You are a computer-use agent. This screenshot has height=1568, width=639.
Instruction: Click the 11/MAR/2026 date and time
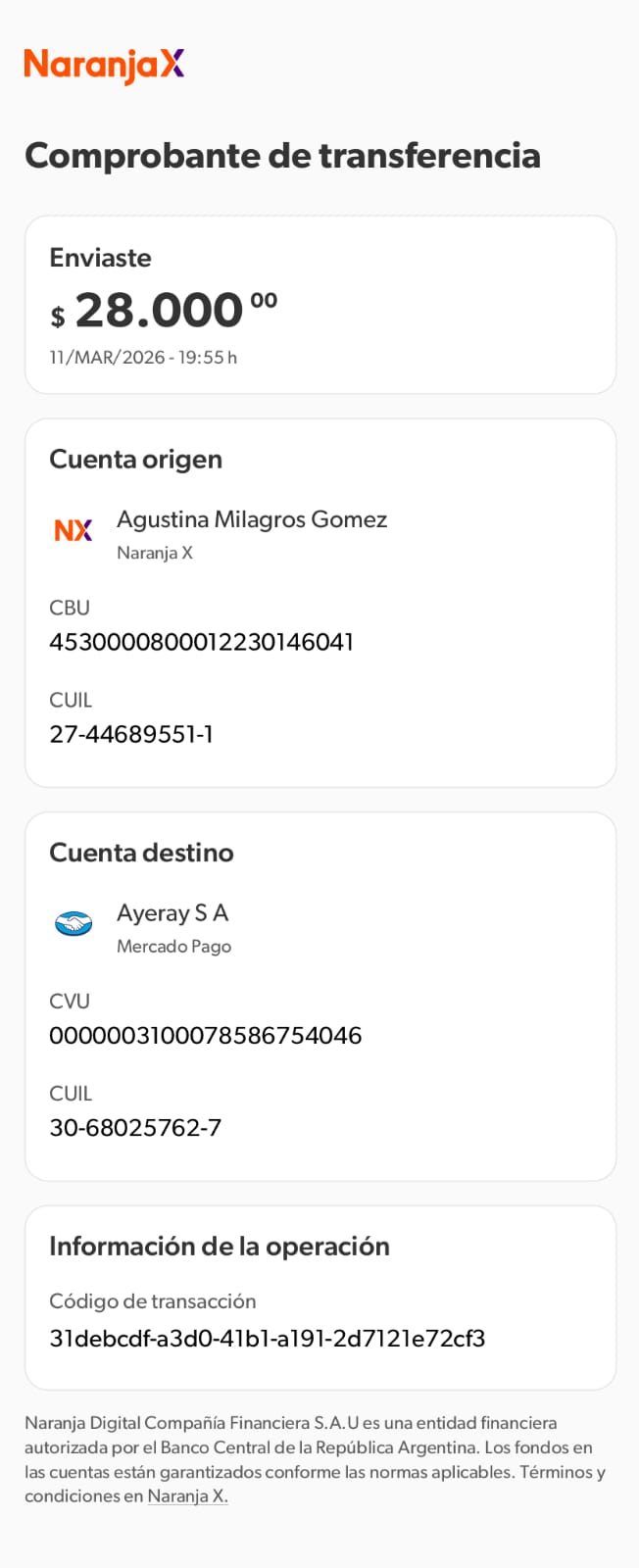point(143,358)
